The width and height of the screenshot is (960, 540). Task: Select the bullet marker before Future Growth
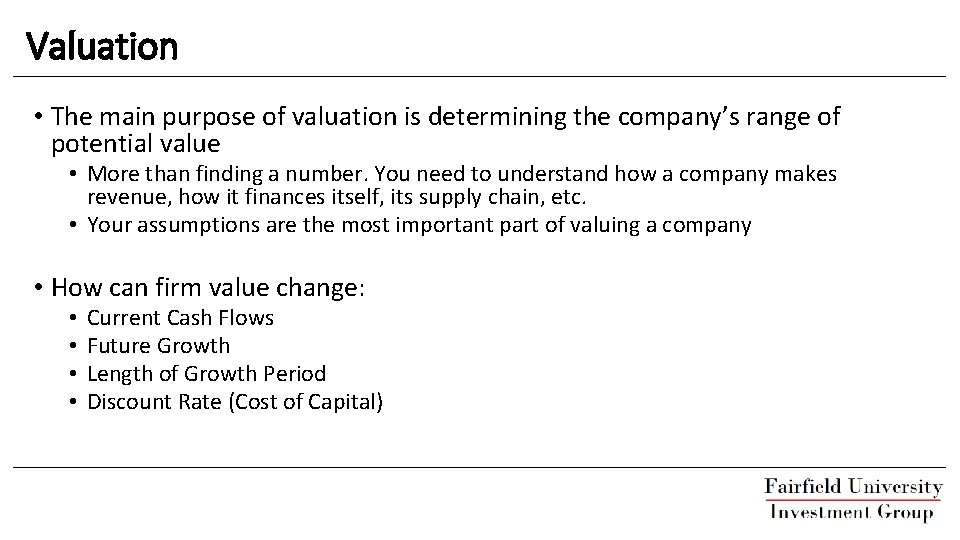coord(74,346)
